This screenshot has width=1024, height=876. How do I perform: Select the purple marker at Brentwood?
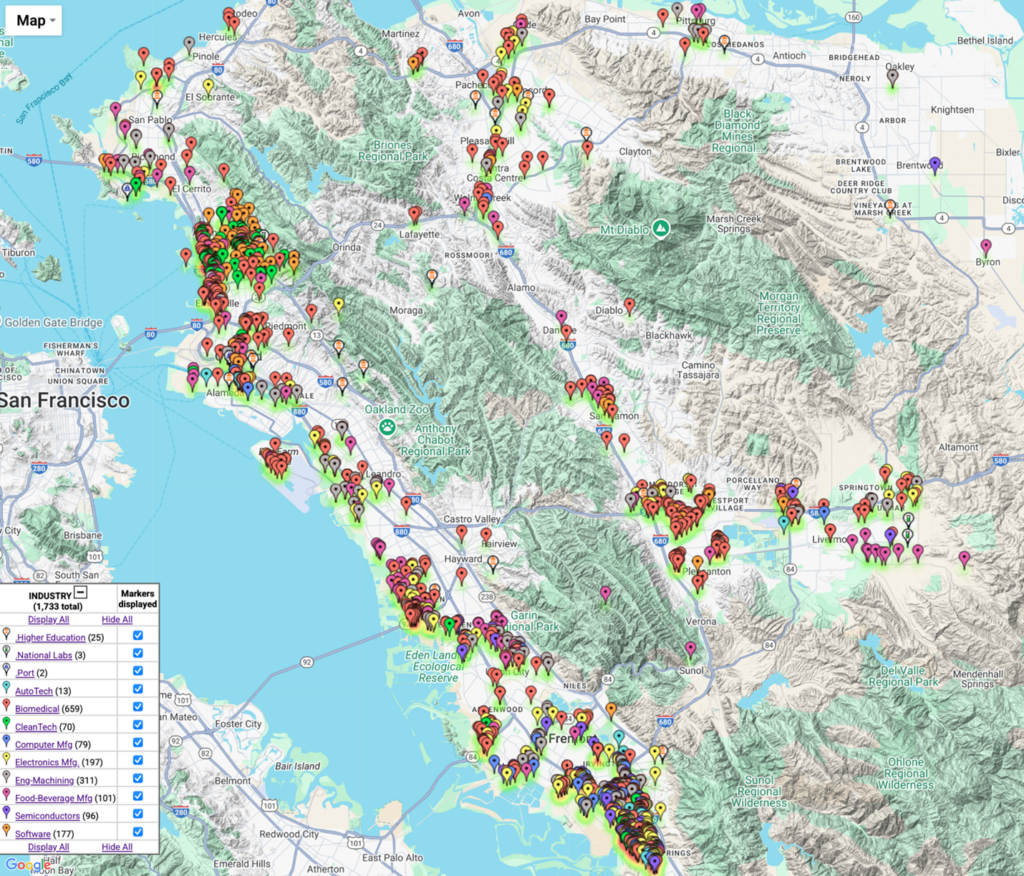click(x=935, y=165)
